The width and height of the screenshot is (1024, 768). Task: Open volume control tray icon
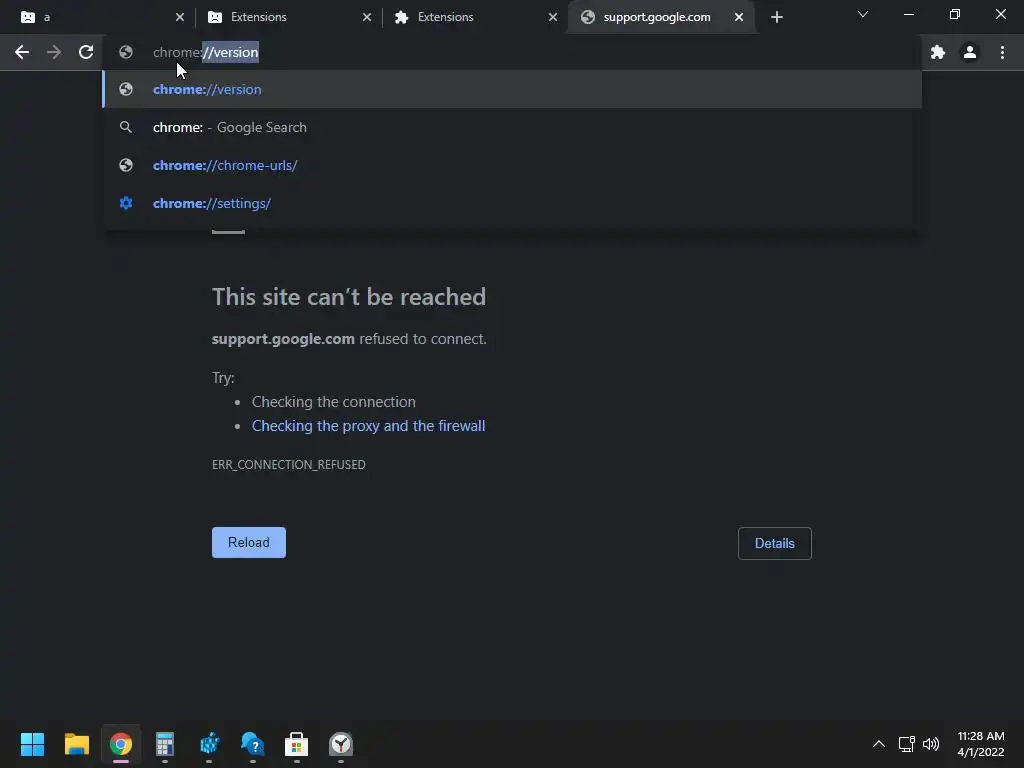tap(931, 744)
